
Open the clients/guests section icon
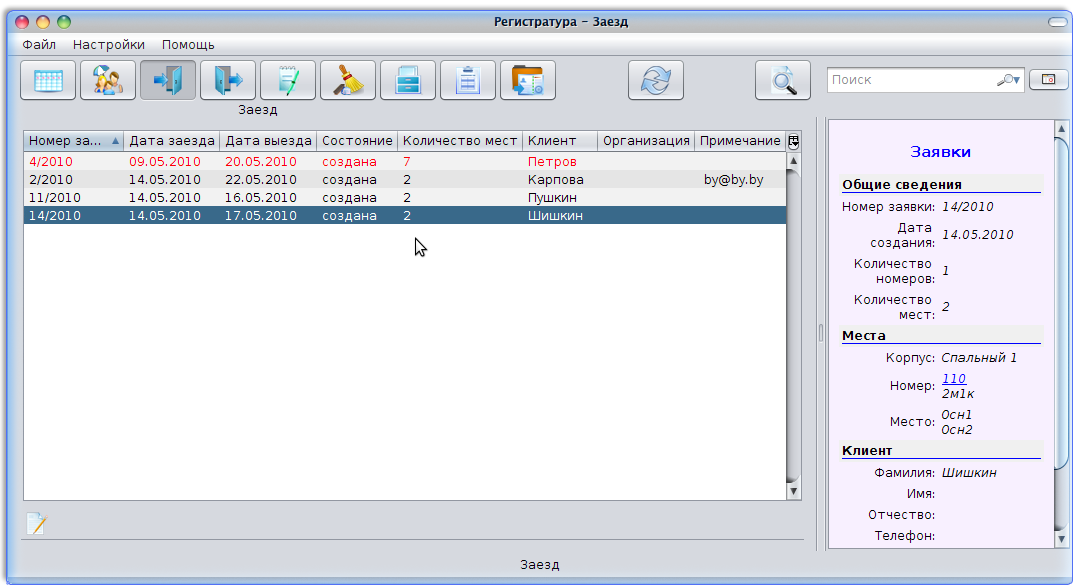[108, 80]
